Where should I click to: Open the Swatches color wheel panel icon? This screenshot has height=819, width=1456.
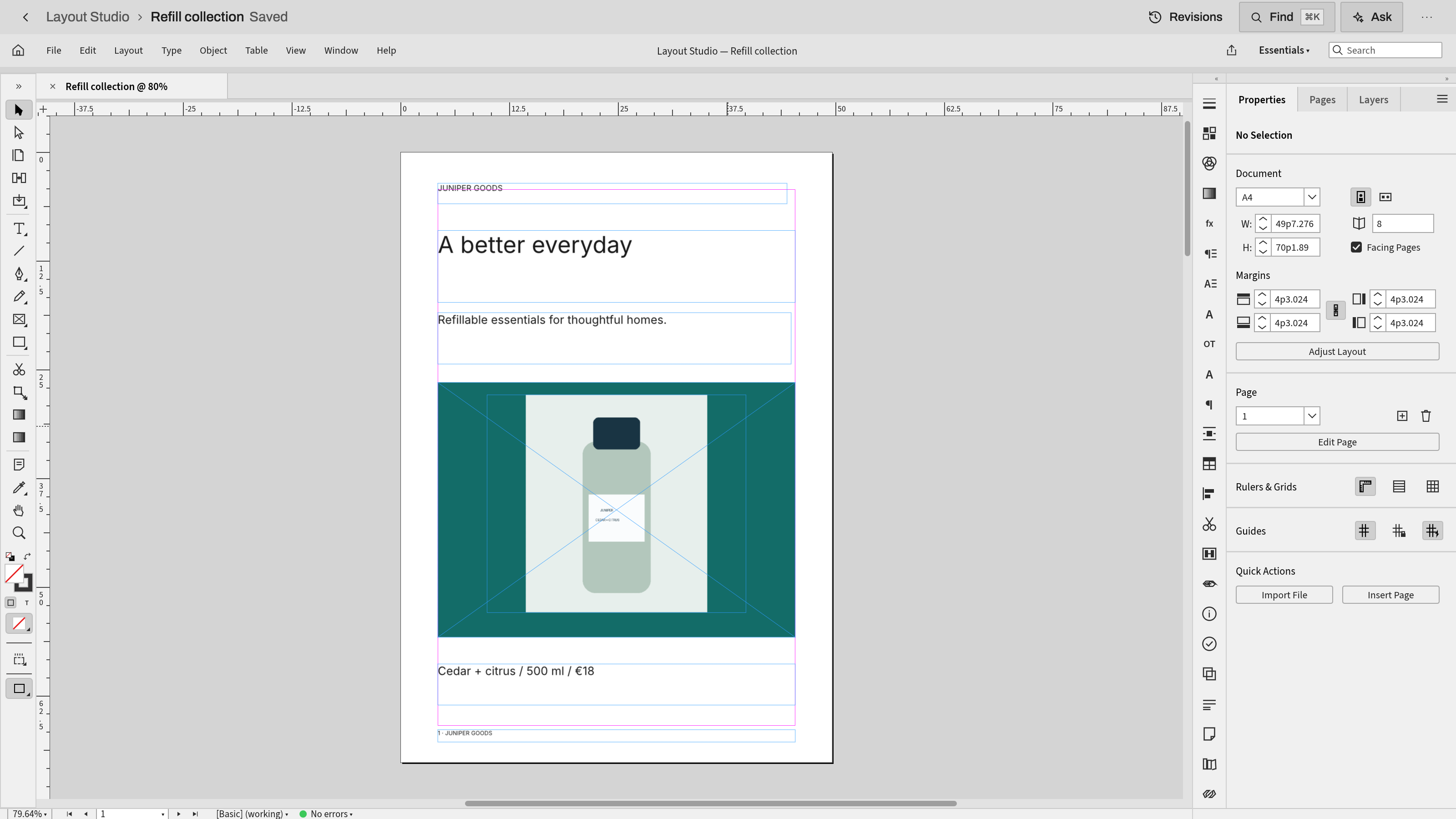(1209, 163)
